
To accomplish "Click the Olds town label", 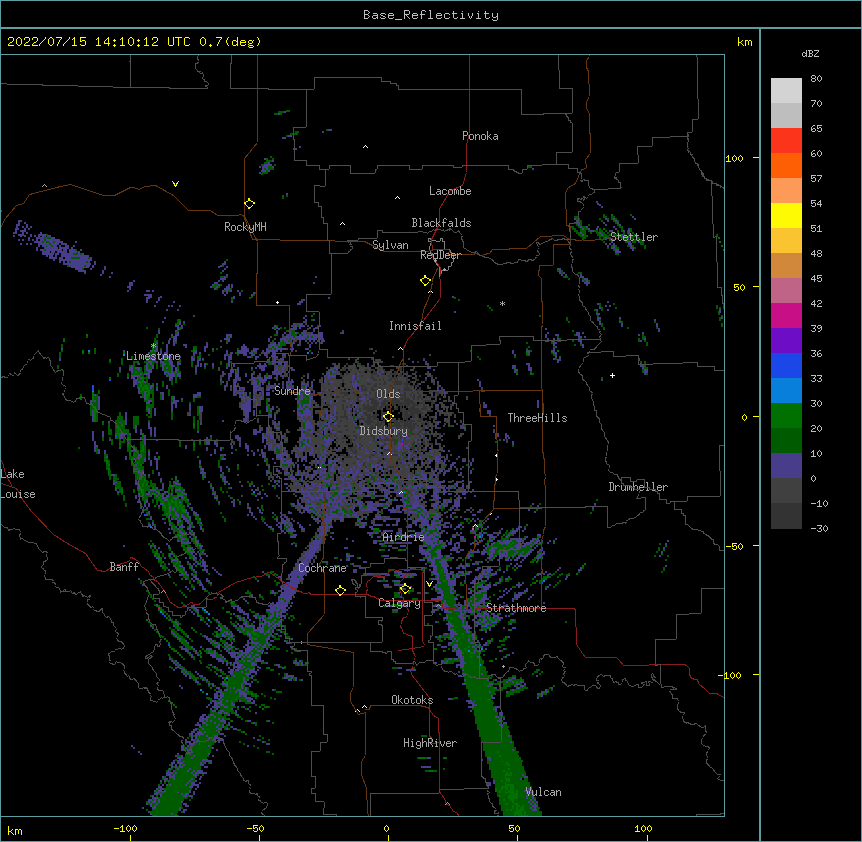I will [x=388, y=394].
